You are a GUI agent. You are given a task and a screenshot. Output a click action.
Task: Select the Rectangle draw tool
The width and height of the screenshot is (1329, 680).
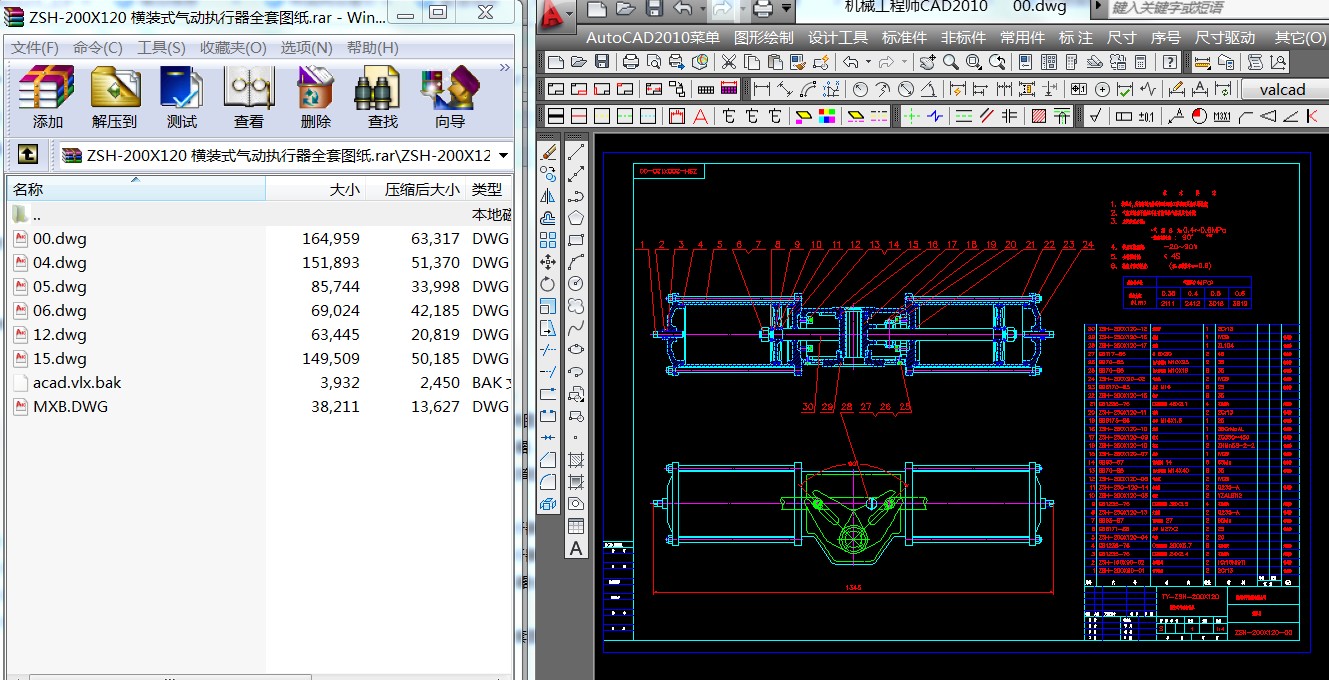click(x=576, y=240)
